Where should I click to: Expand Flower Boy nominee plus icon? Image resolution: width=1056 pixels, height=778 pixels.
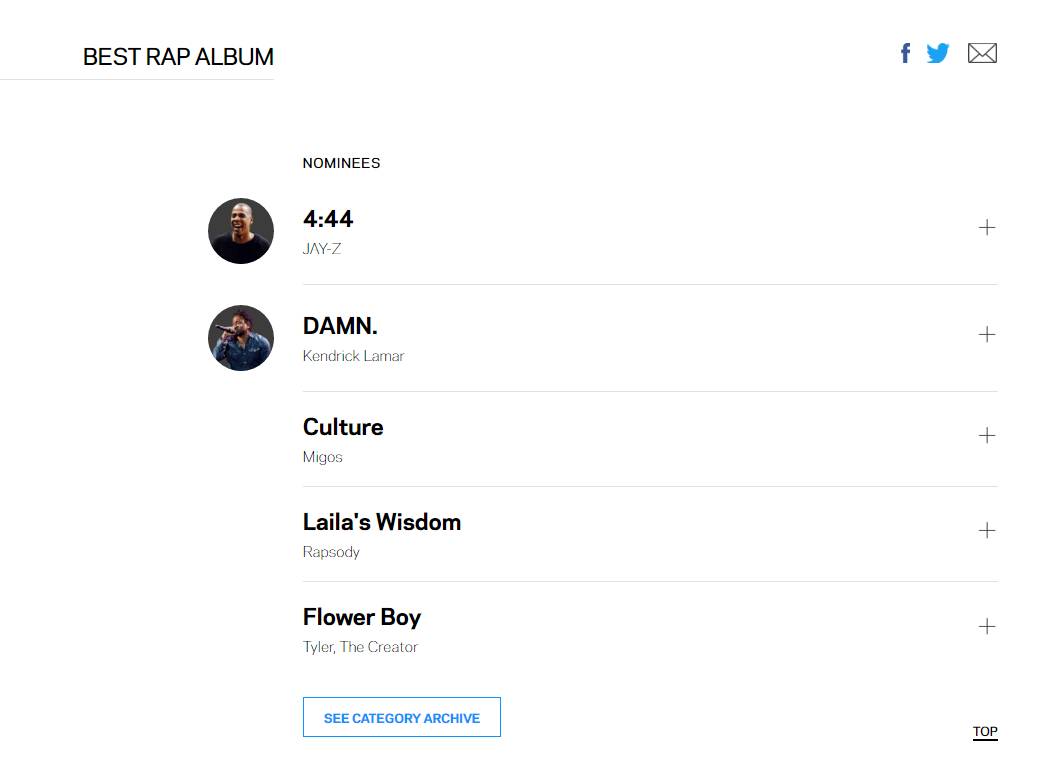987,626
